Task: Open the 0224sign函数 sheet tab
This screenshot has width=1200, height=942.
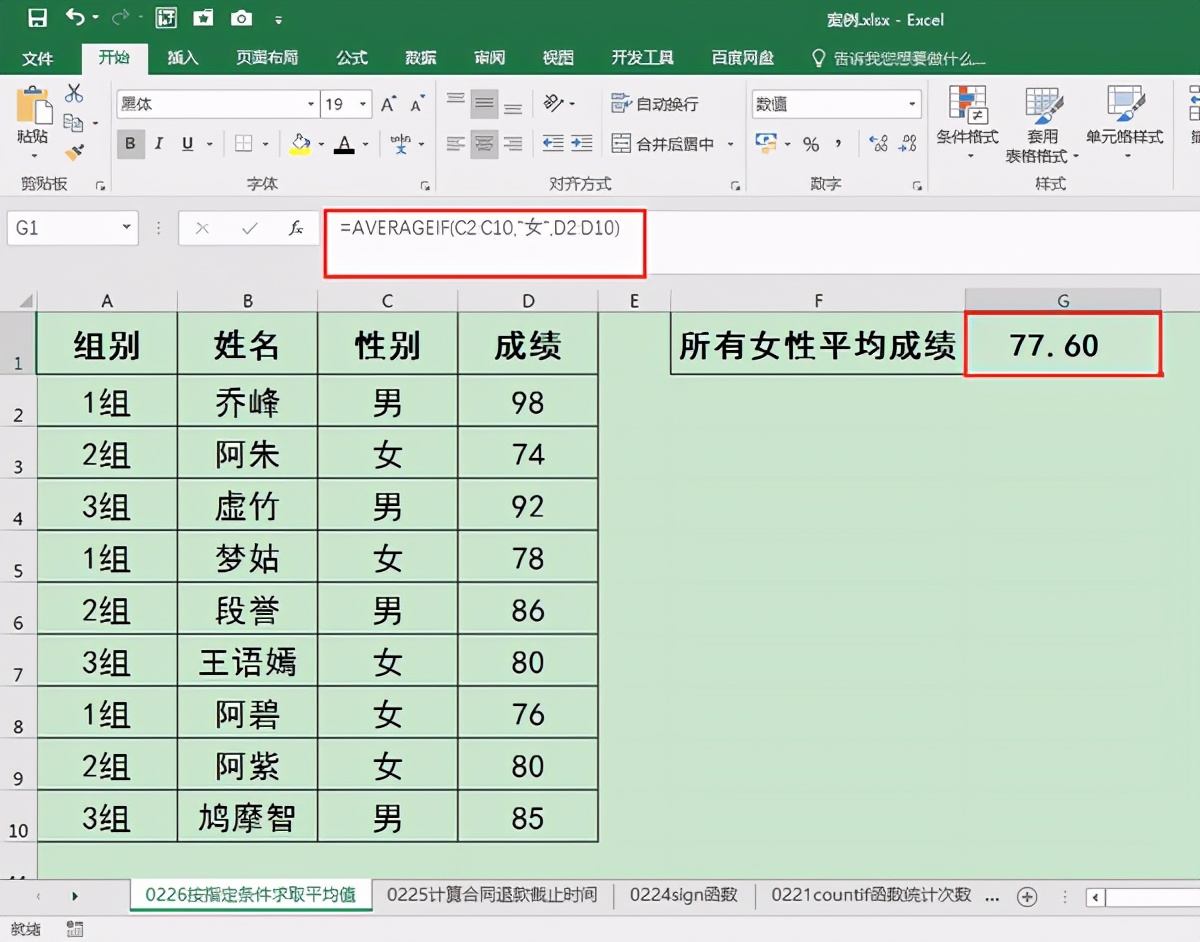Action: (x=684, y=895)
